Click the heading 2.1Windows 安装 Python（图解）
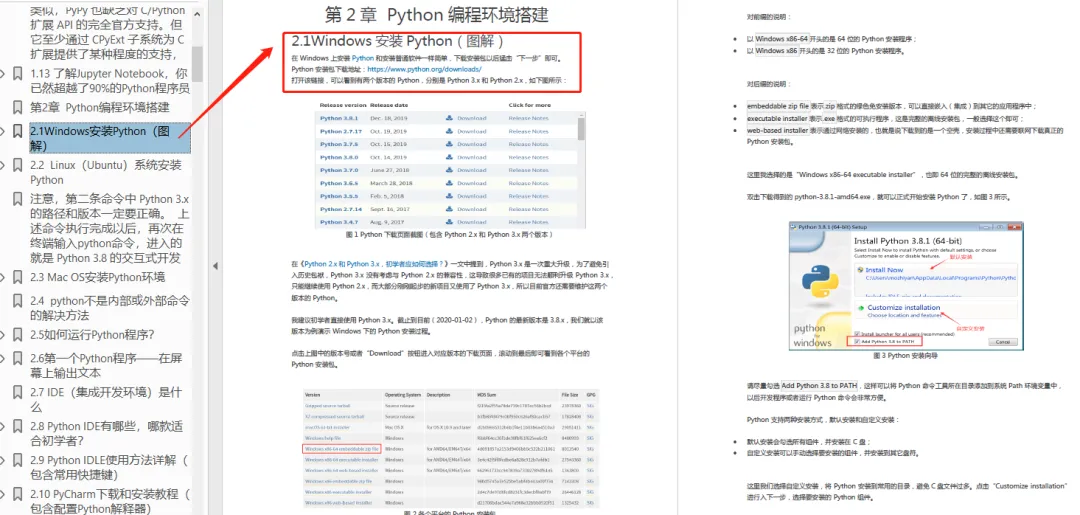 click(x=399, y=41)
